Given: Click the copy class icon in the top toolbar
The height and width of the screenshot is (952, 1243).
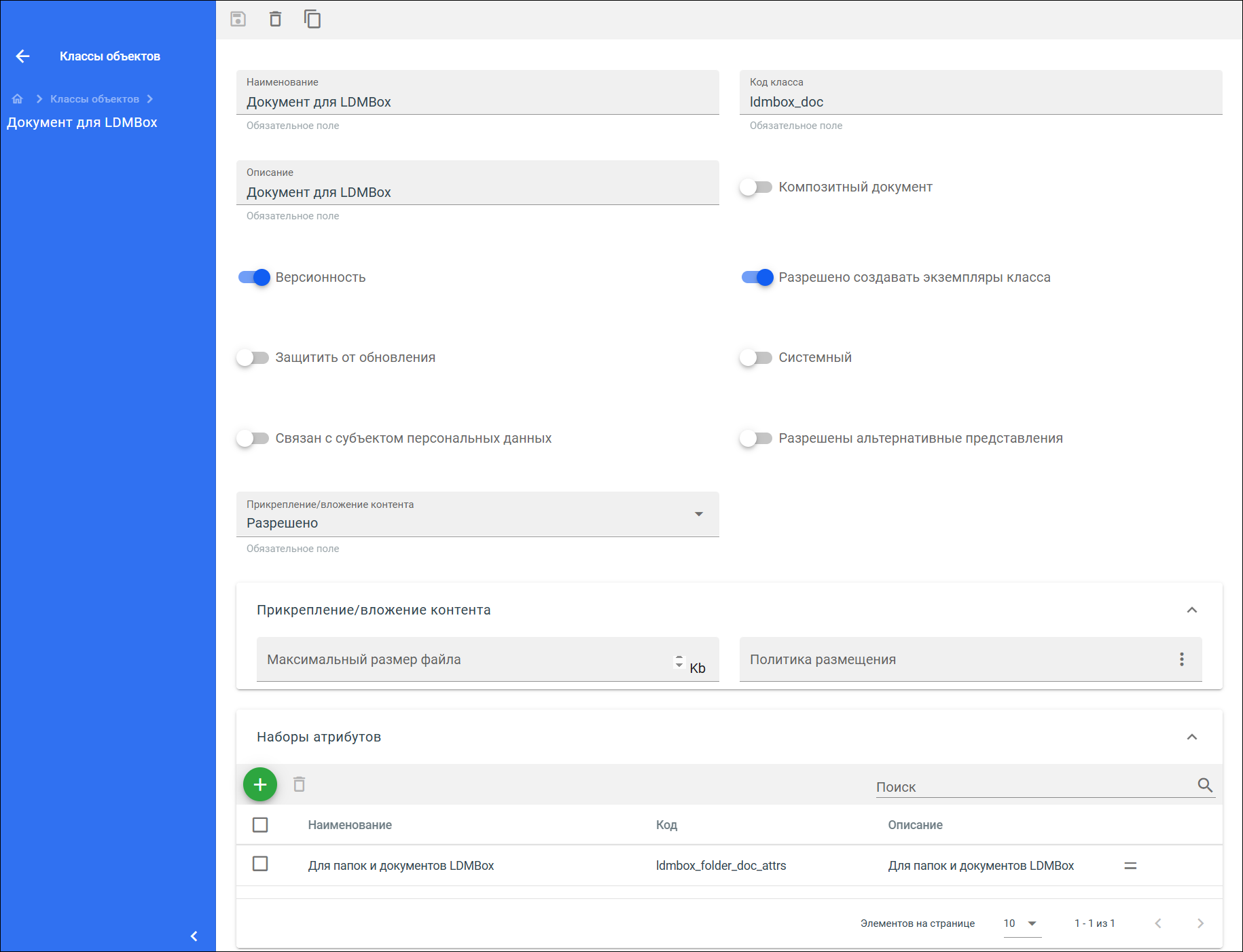Looking at the screenshot, I should click(x=312, y=19).
